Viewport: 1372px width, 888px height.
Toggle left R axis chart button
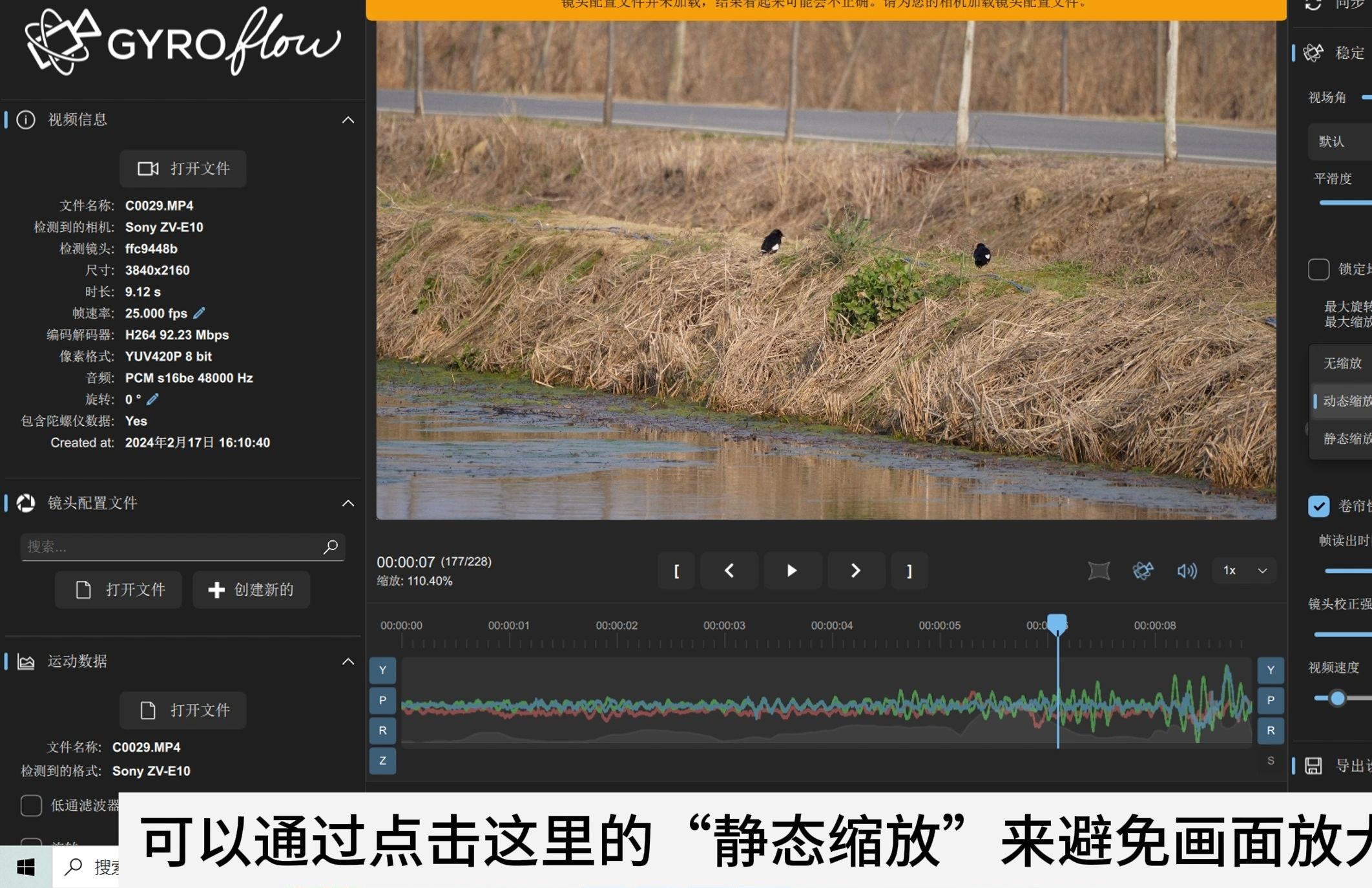pos(382,730)
